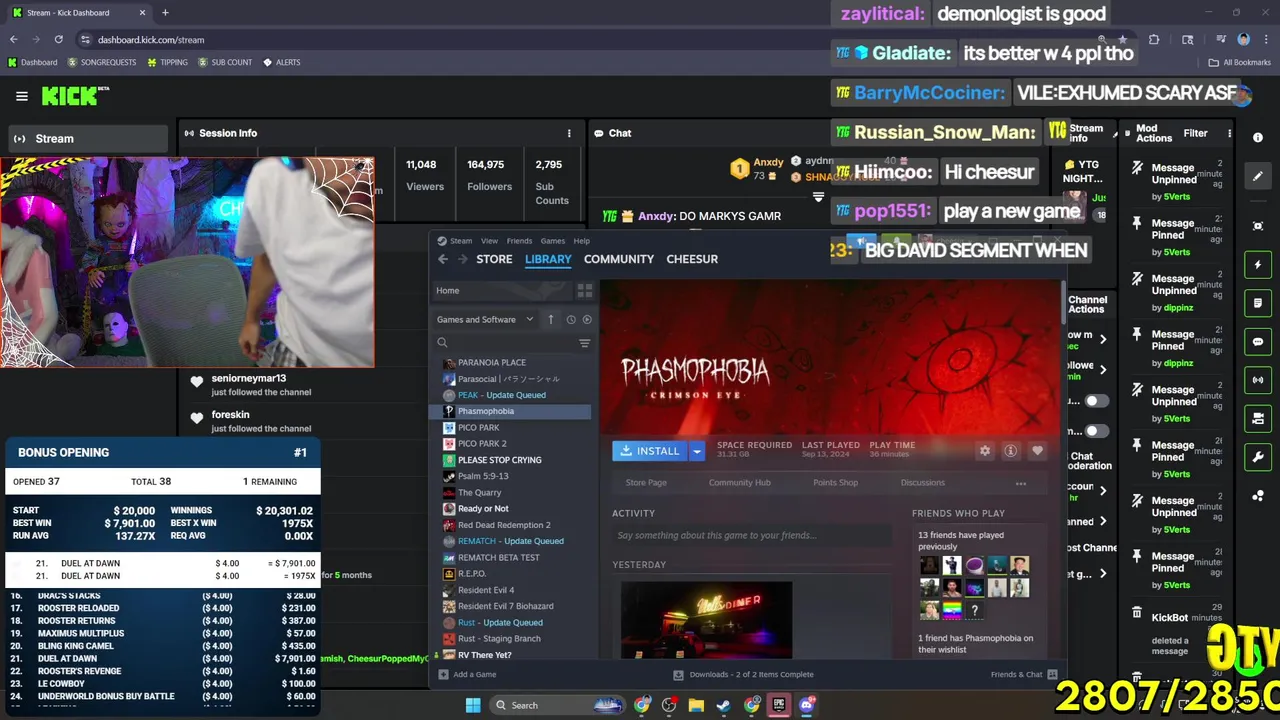This screenshot has height=720, width=1280.
Task: Open the View menu in Steam
Action: [489, 241]
